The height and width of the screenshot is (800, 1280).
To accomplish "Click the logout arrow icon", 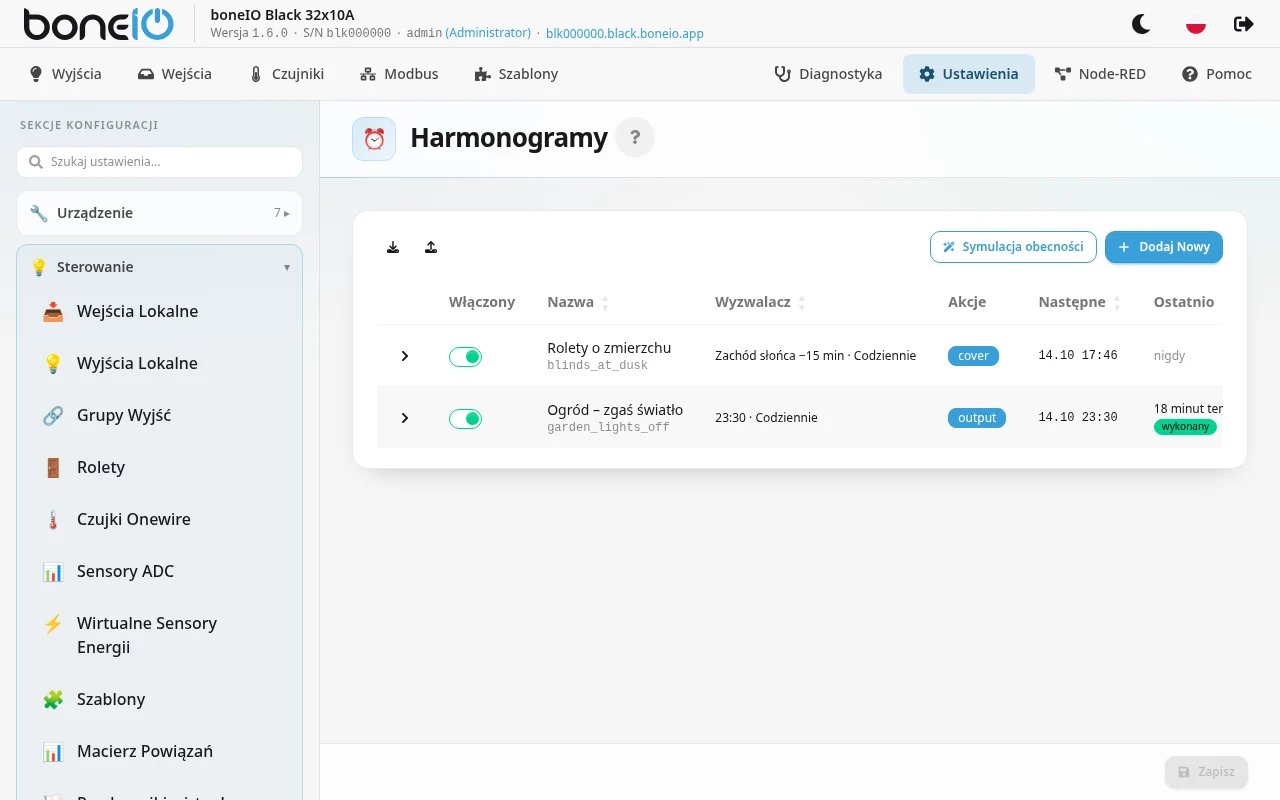I will [1244, 24].
